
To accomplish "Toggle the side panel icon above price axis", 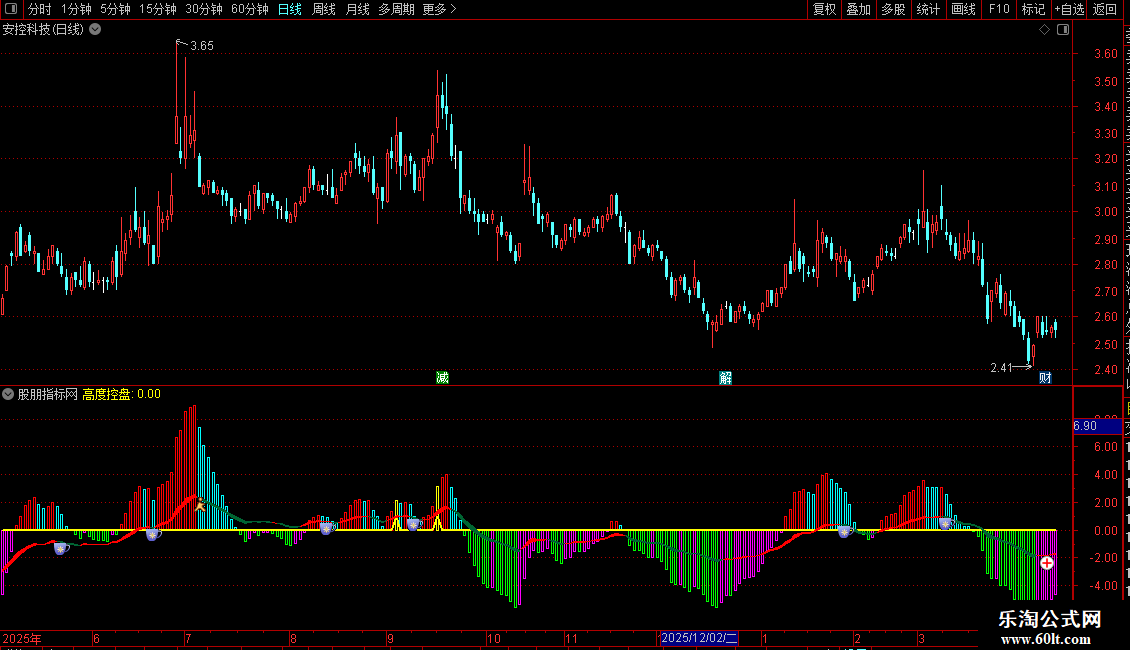I will point(1063,30).
